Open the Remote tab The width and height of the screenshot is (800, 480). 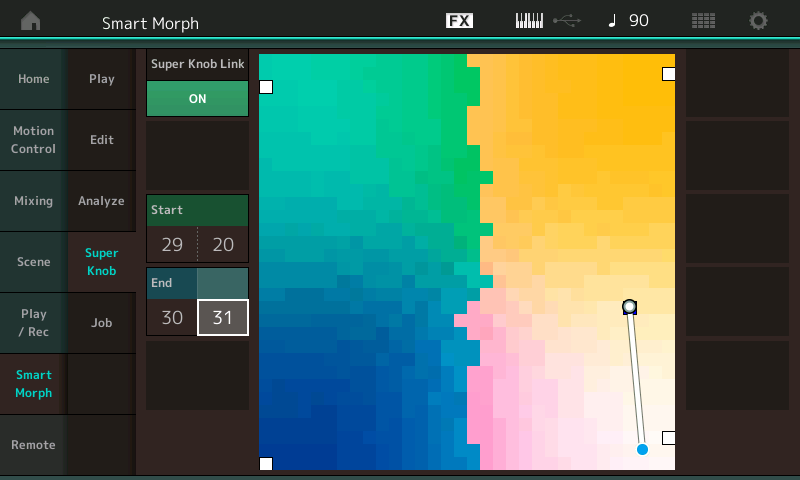click(x=33, y=445)
